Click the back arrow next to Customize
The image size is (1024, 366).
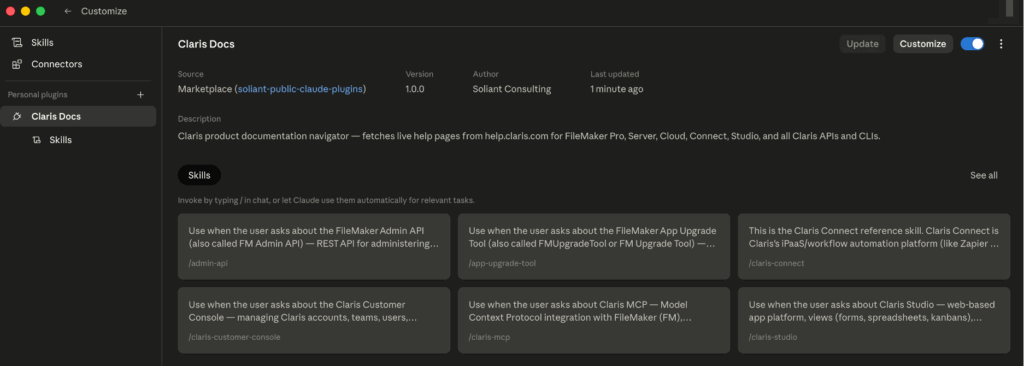point(68,11)
